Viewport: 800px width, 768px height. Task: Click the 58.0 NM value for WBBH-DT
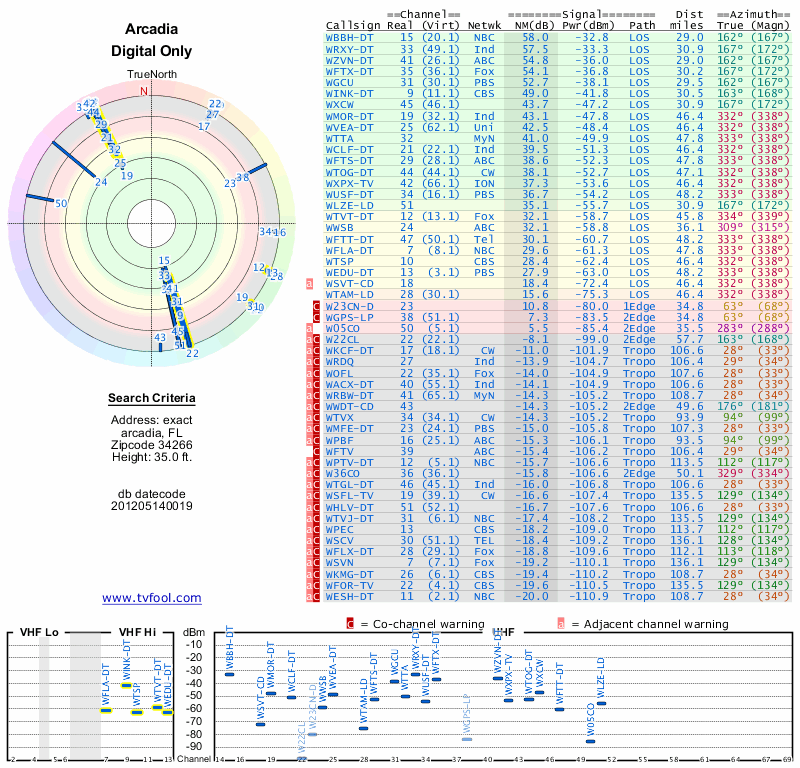click(x=535, y=38)
